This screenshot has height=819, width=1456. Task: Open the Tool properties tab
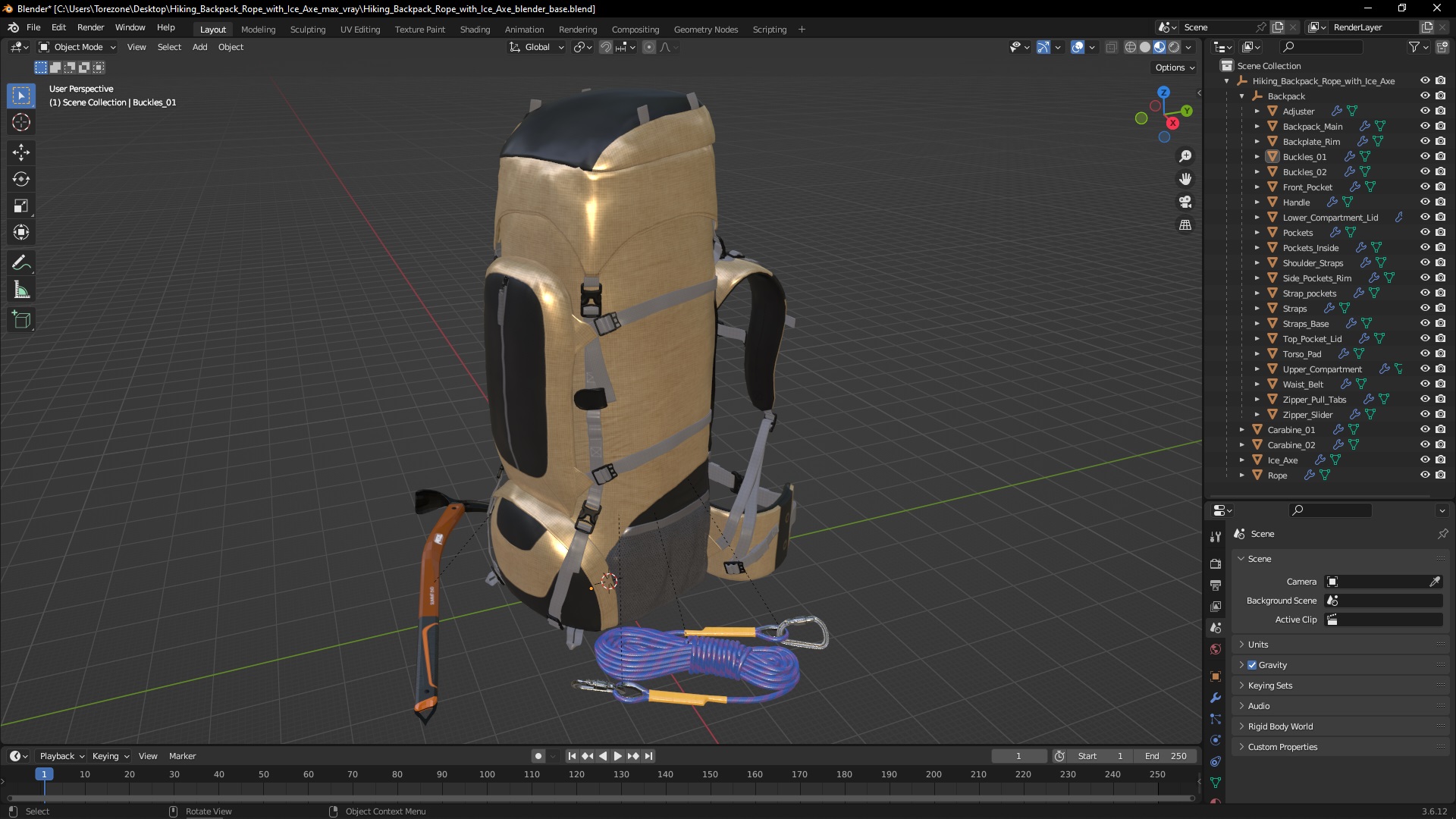[1216, 537]
